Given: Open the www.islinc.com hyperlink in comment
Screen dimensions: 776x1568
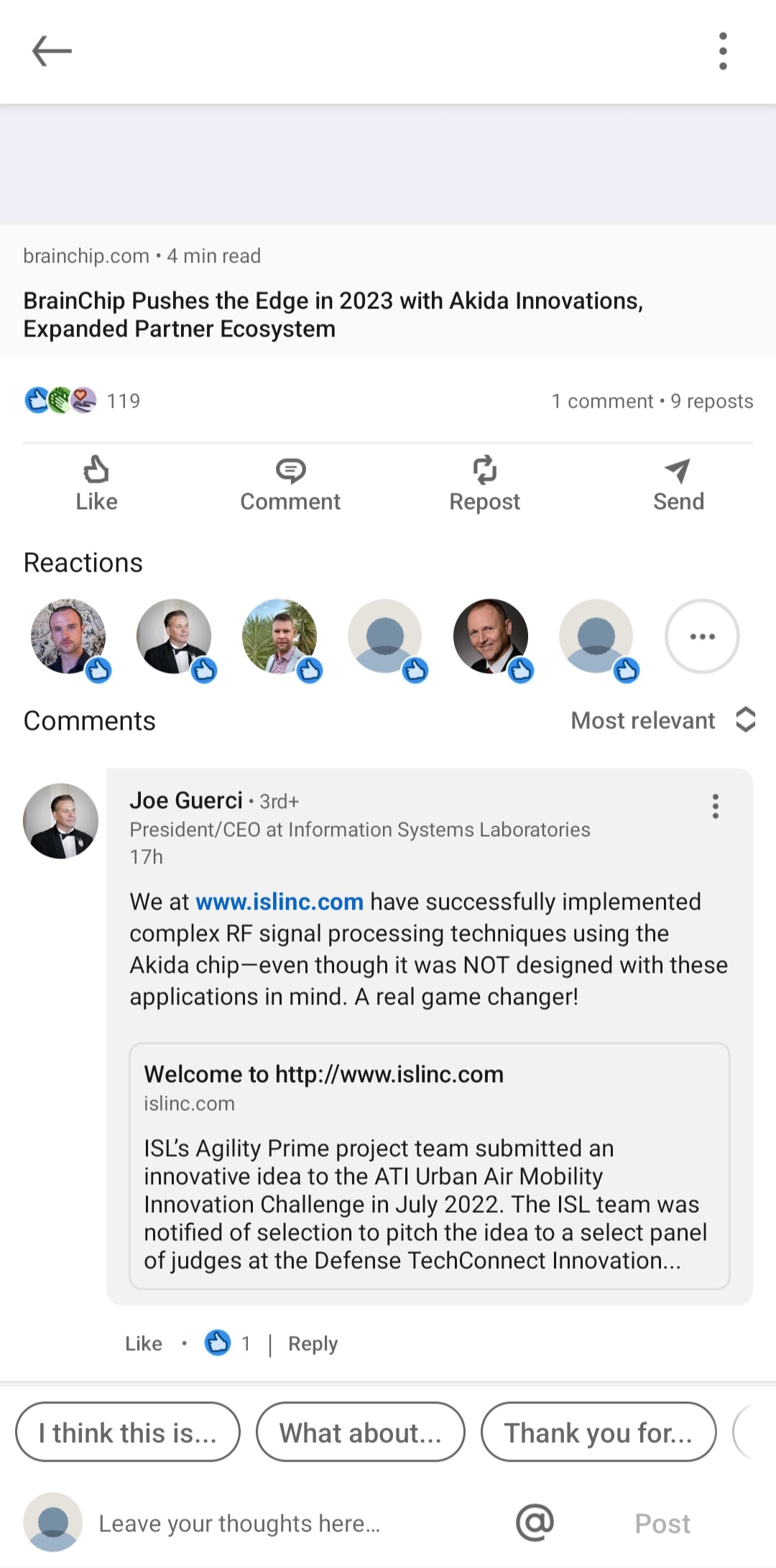Looking at the screenshot, I should (280, 902).
